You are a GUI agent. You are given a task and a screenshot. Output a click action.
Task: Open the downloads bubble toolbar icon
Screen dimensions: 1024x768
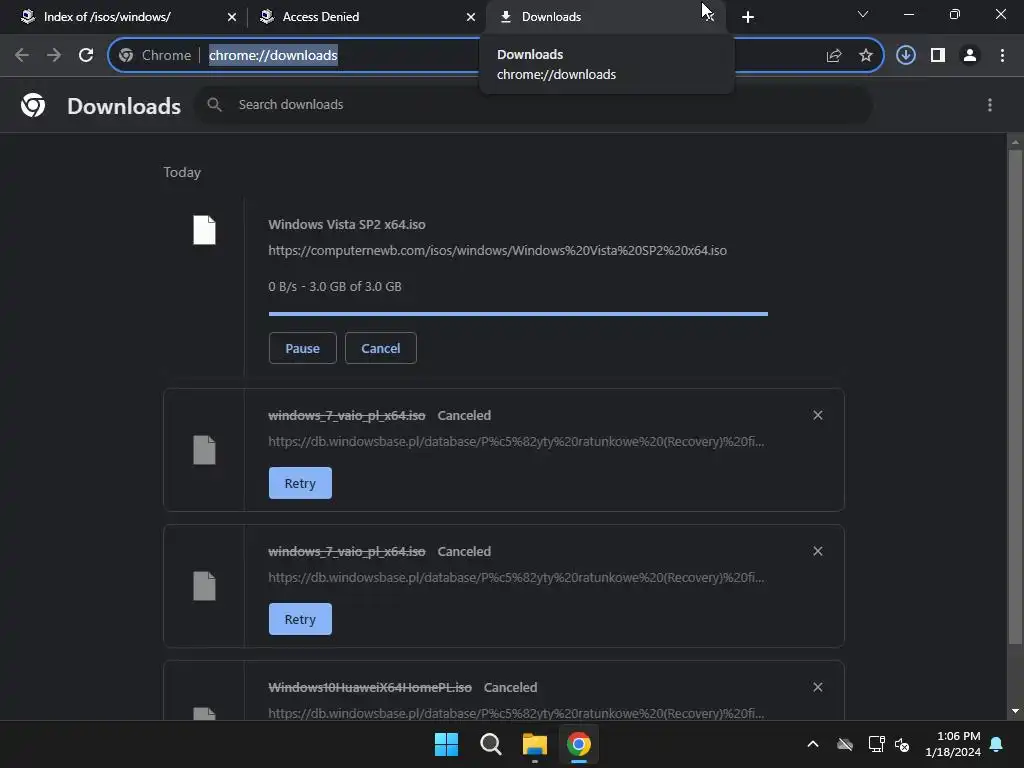tap(906, 56)
